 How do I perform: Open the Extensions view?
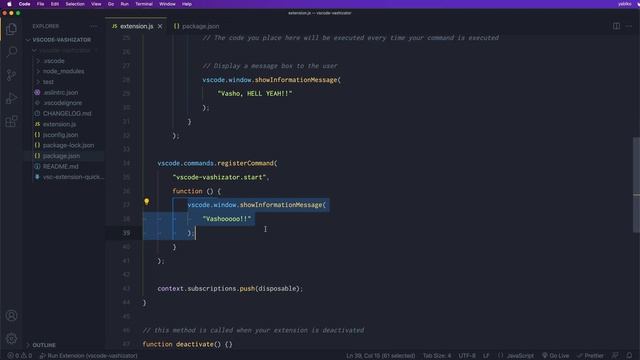click(11, 121)
